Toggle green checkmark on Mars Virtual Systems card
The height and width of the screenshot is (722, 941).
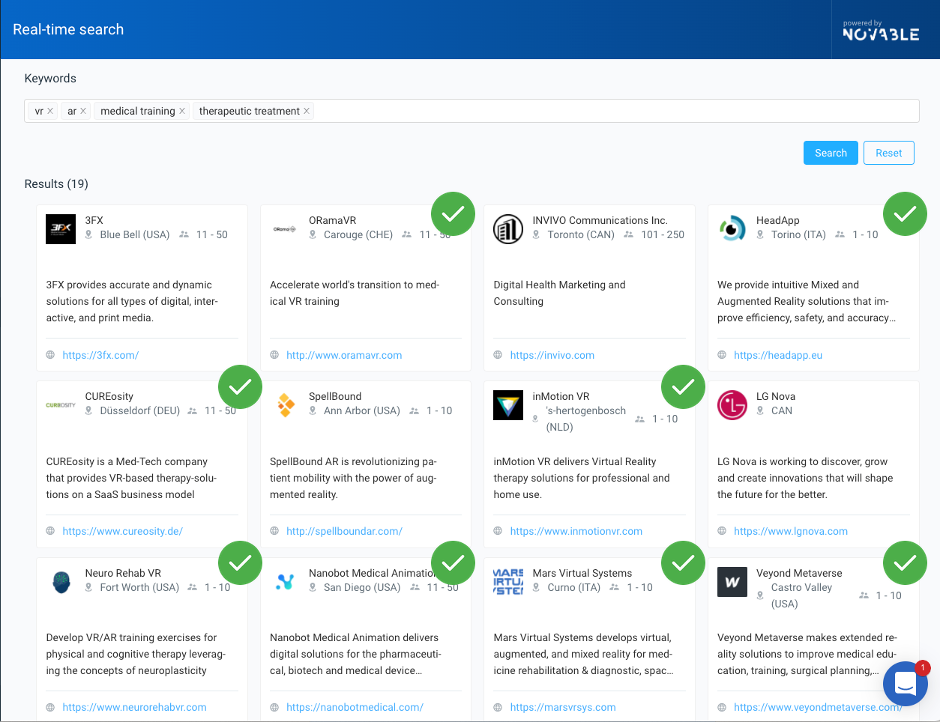[683, 563]
